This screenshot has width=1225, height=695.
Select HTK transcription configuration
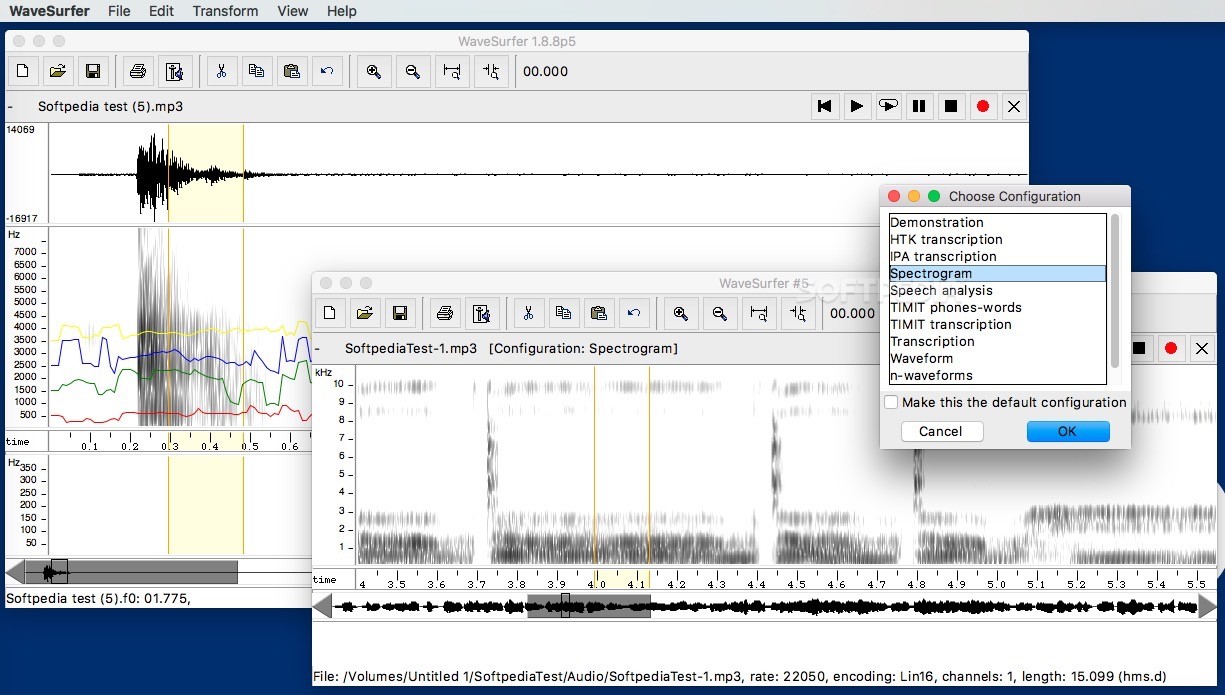997,240
